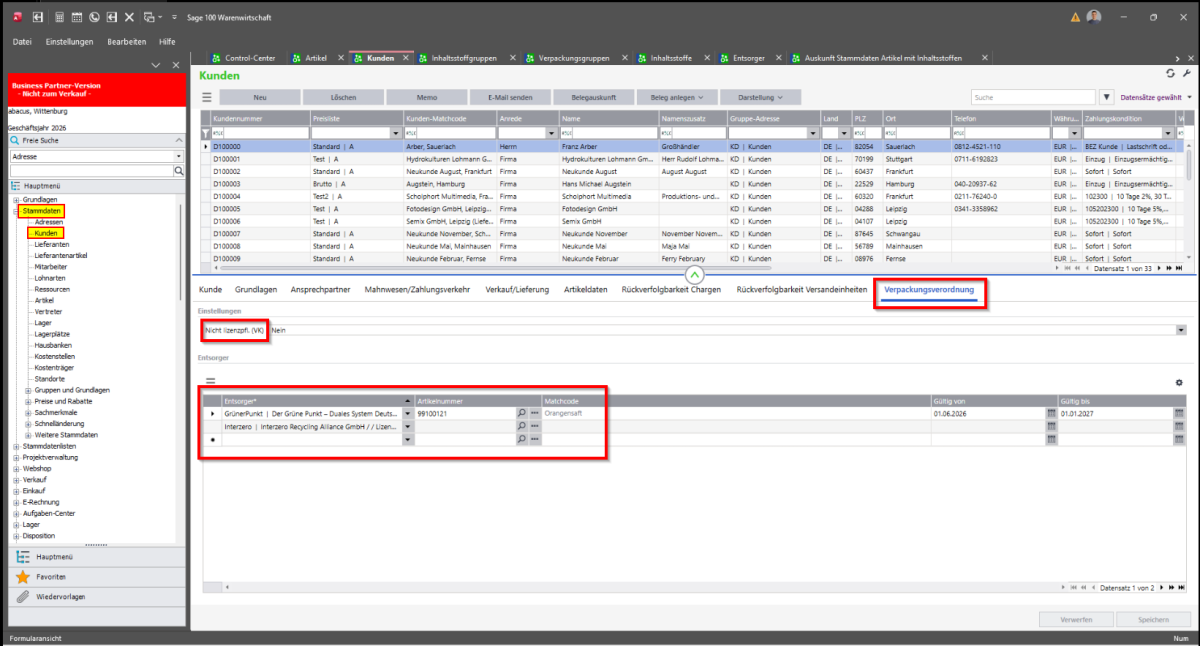1200x646 pixels.
Task: Open calendar picker for Gültig von 01.06.2026
Action: (1051, 412)
